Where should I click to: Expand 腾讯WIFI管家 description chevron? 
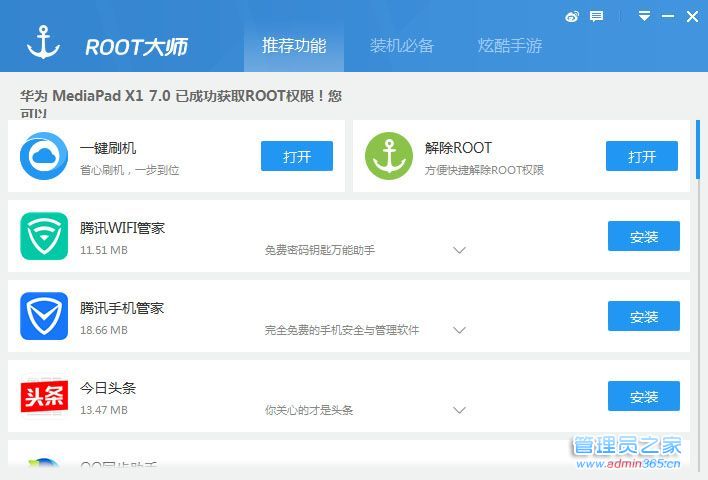[x=459, y=250]
